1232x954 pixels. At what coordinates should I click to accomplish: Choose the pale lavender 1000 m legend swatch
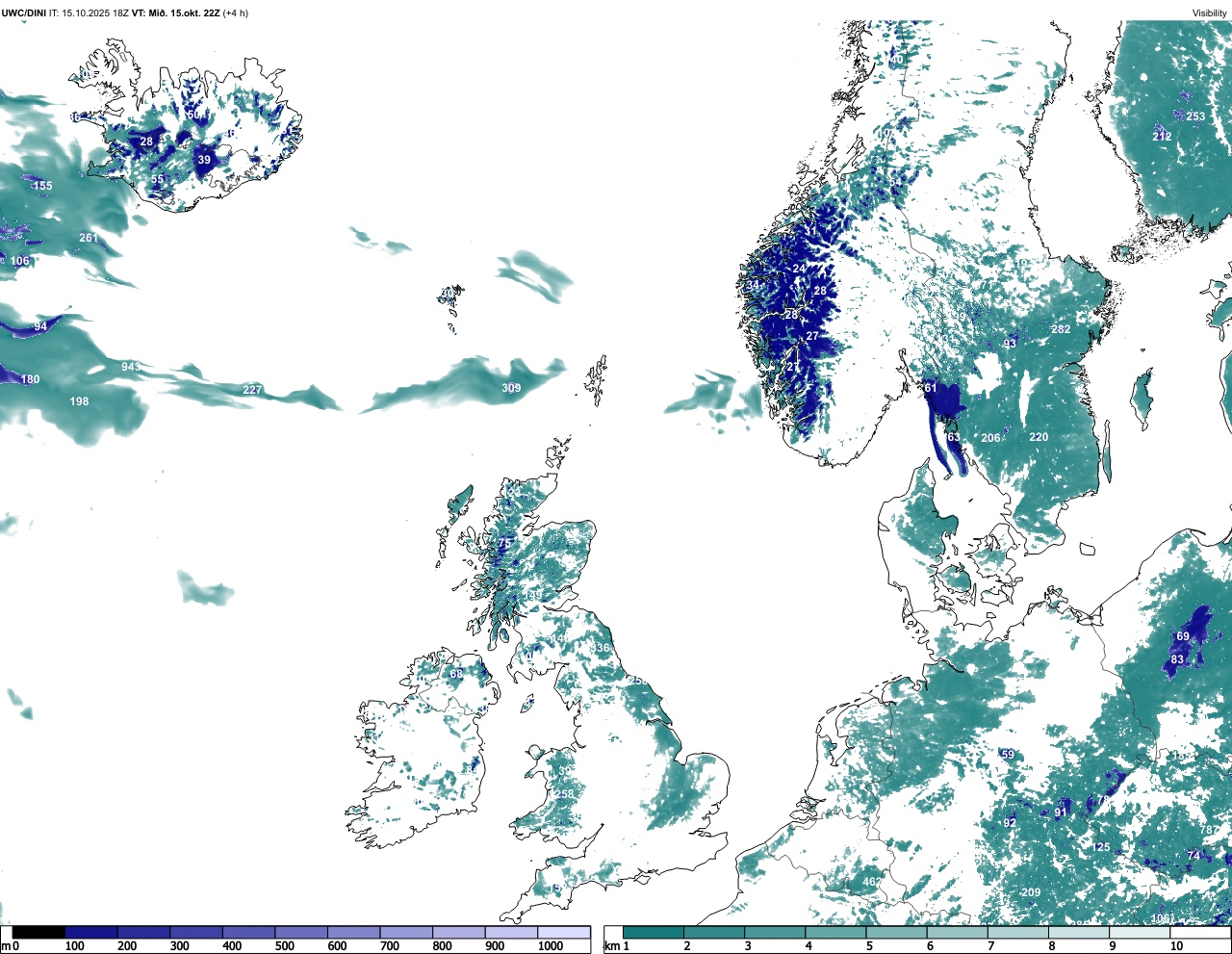point(564,932)
